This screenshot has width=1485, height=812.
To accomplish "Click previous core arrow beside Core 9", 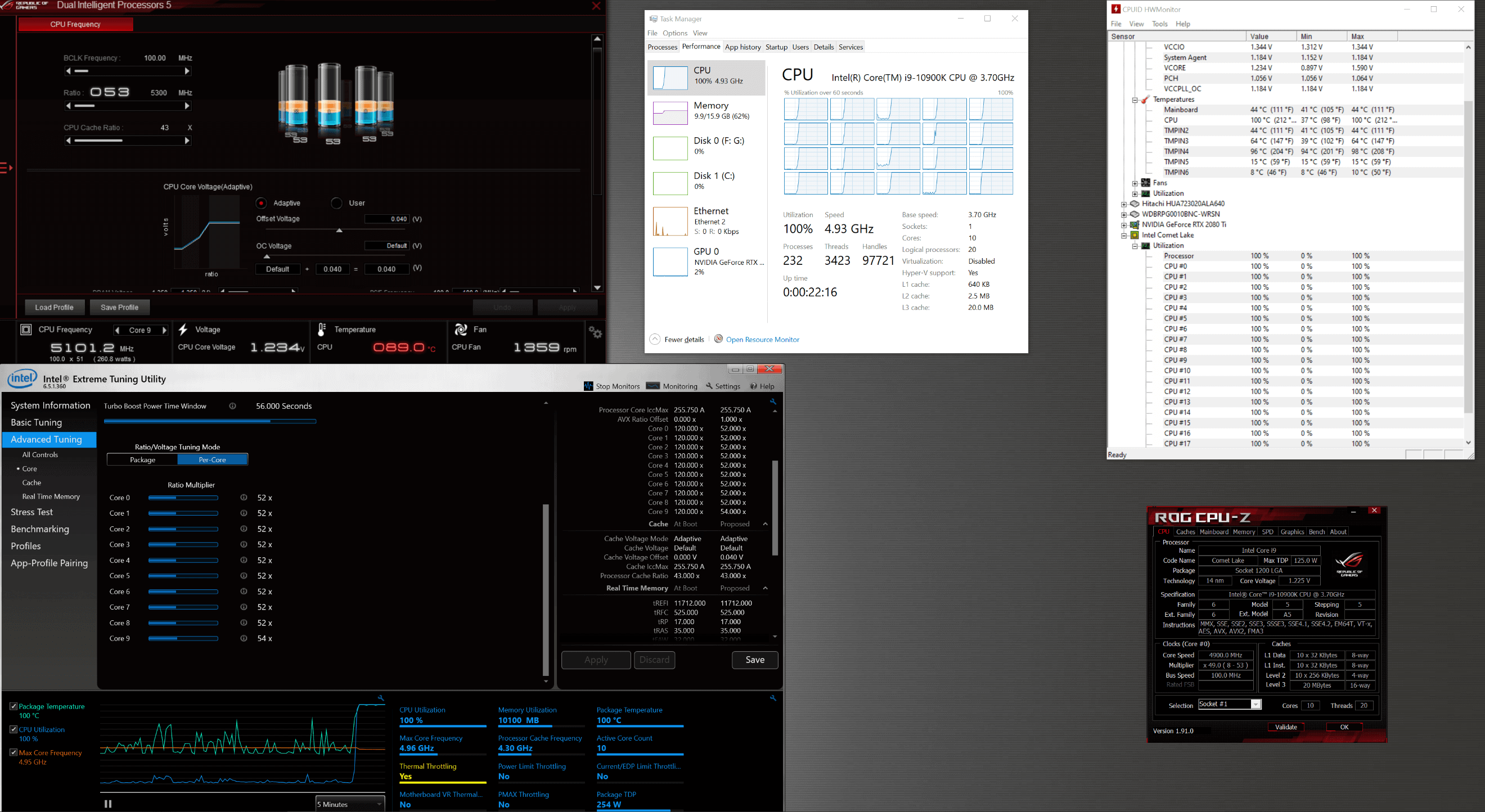I will pos(118,330).
